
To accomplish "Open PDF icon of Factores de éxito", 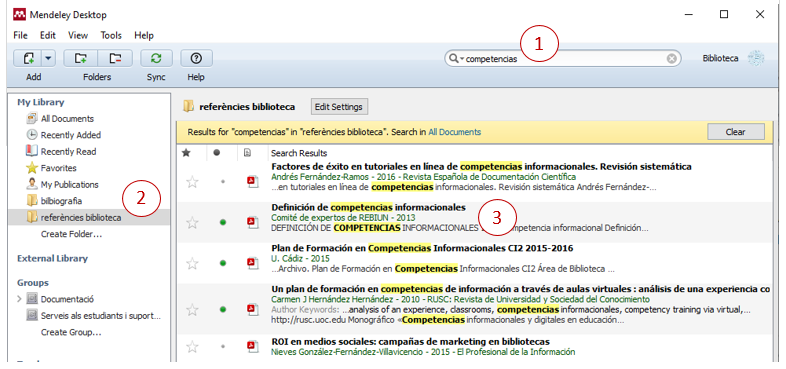I will 253,181.
